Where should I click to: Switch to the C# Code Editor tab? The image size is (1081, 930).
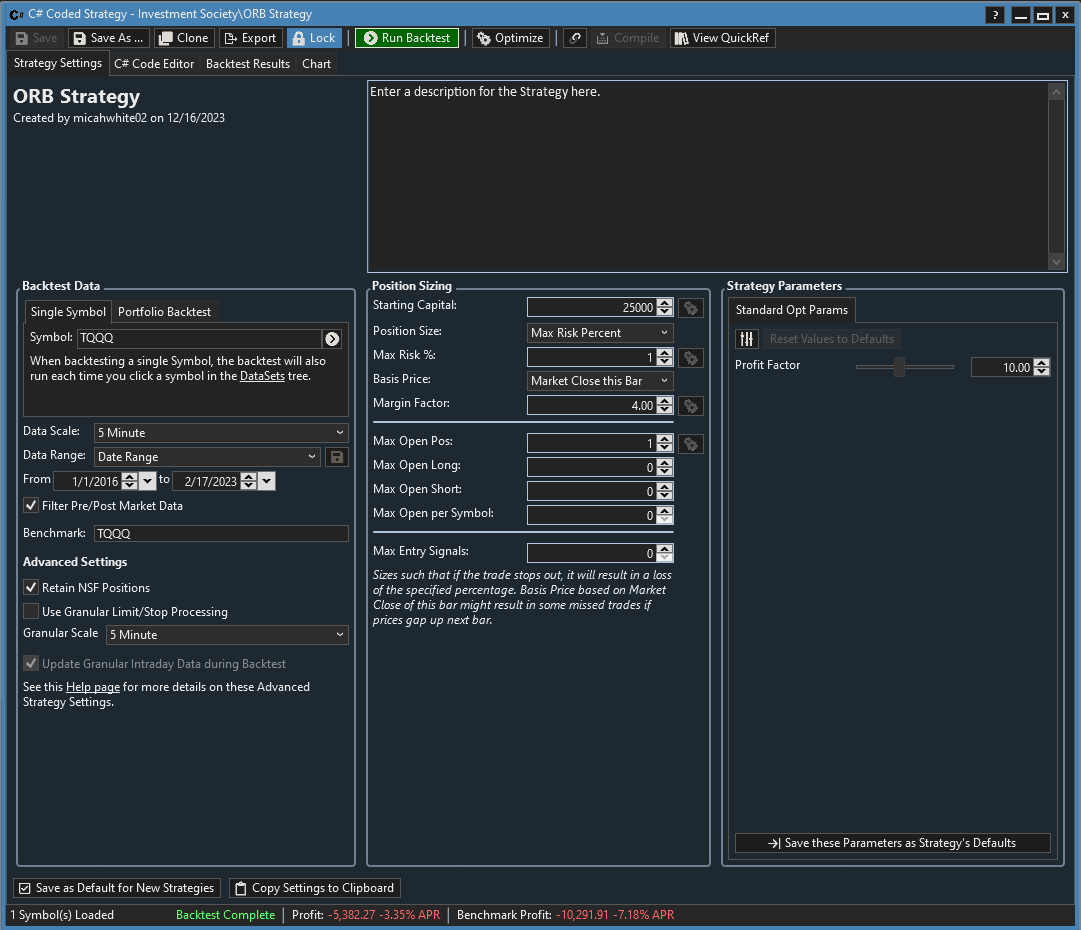pos(154,64)
